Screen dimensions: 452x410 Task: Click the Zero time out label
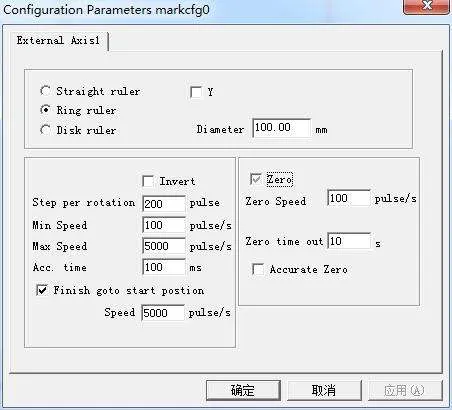coord(284,241)
